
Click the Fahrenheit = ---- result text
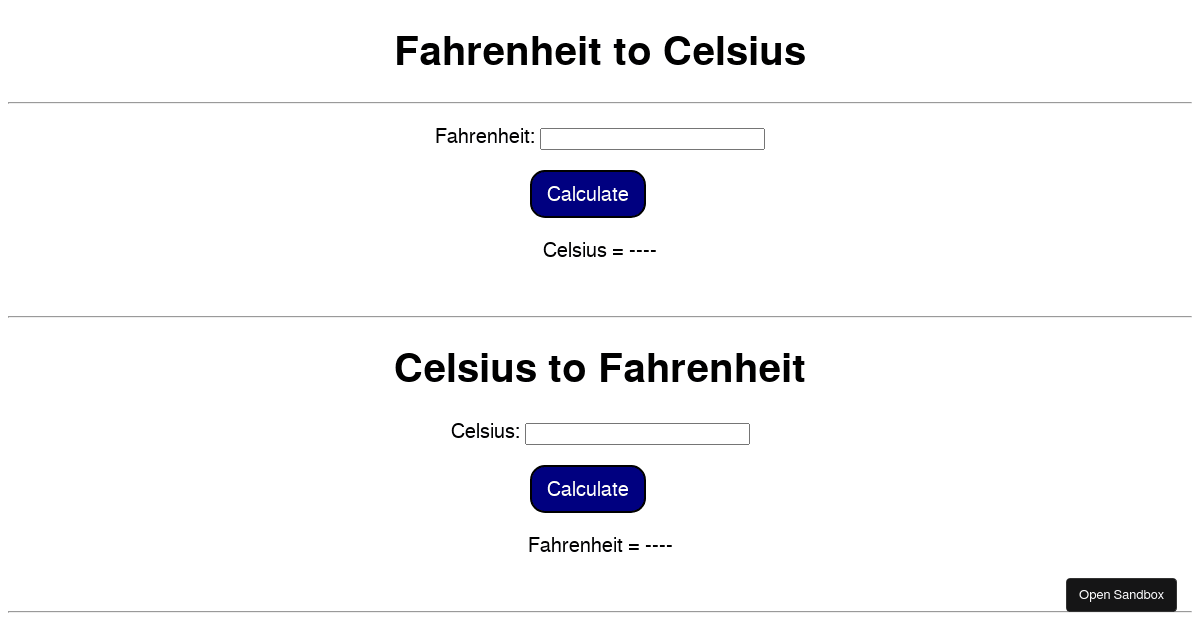tap(600, 546)
